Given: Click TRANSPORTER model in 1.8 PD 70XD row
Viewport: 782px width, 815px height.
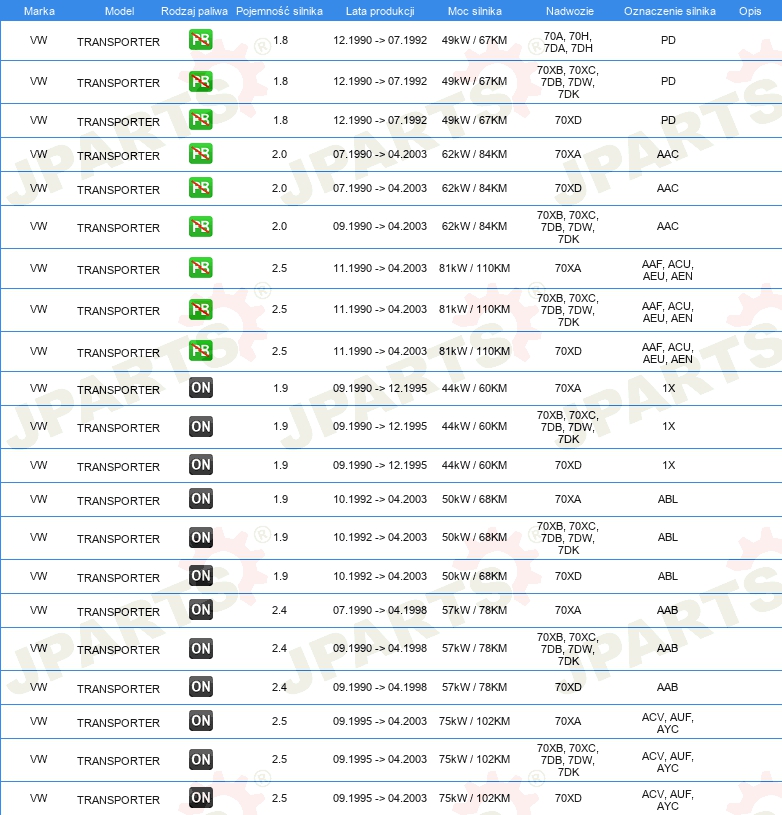Looking at the screenshot, I should coord(118,122).
